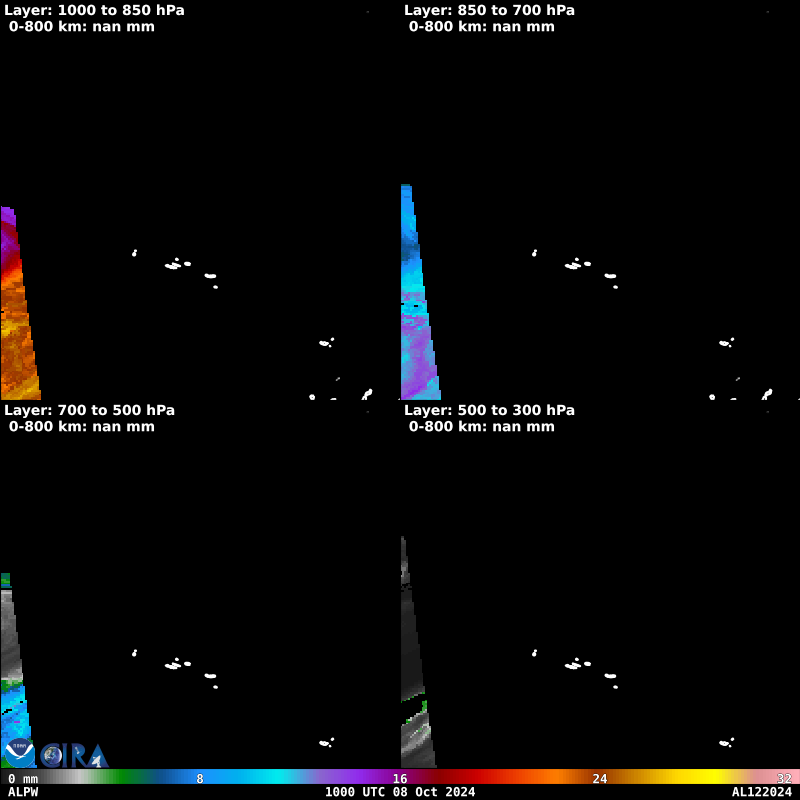
Task: Click "0-800 km: nan mm" under 1000 to 850 hPa
Action: [x=82, y=27]
